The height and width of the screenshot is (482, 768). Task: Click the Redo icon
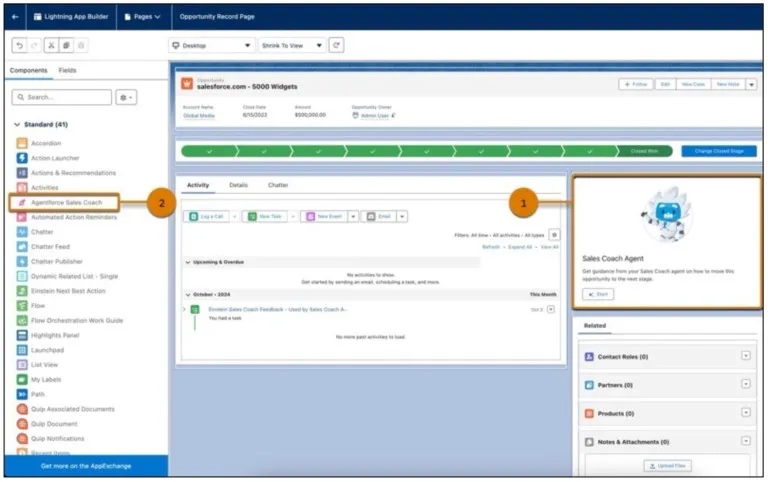click(x=34, y=46)
